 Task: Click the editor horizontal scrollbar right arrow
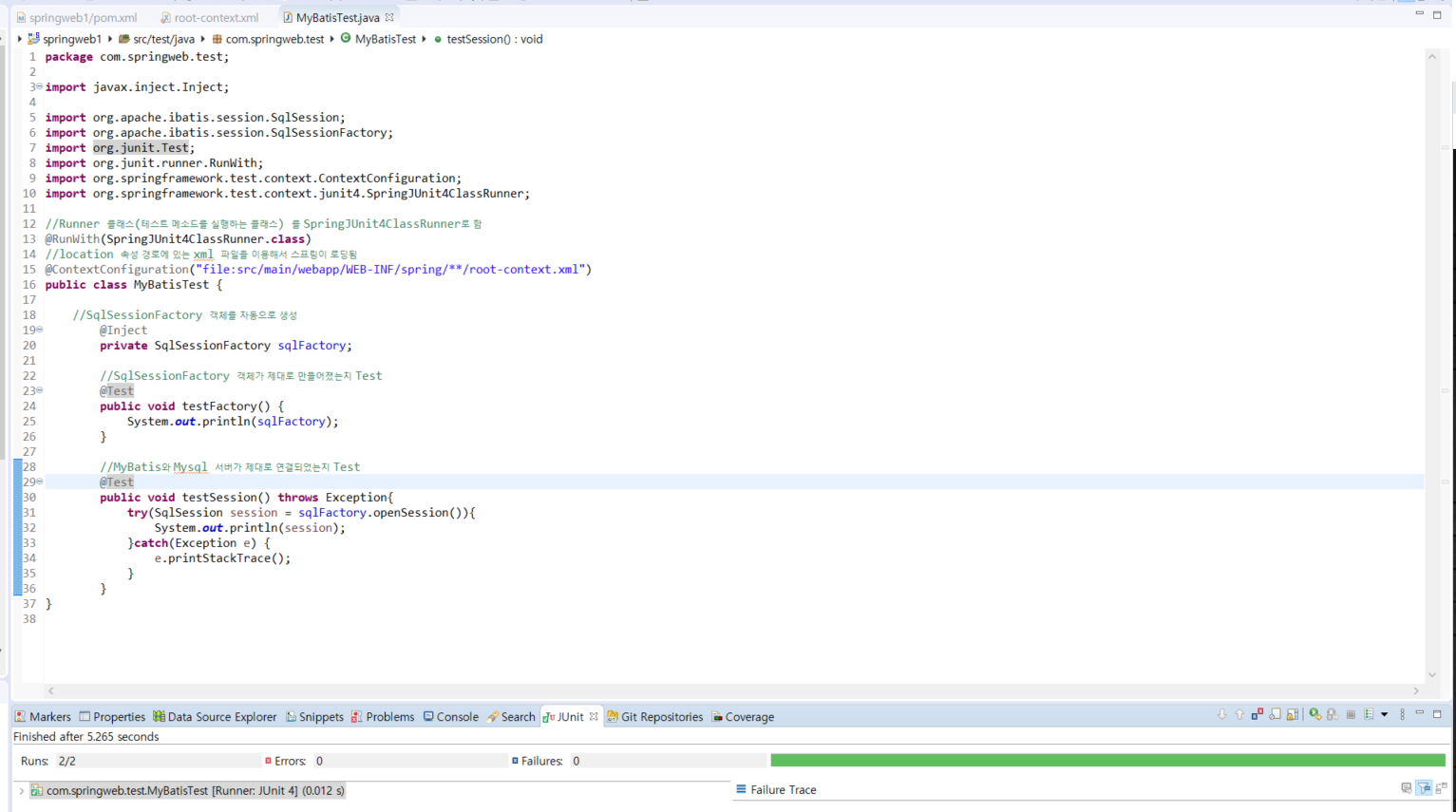click(1416, 691)
